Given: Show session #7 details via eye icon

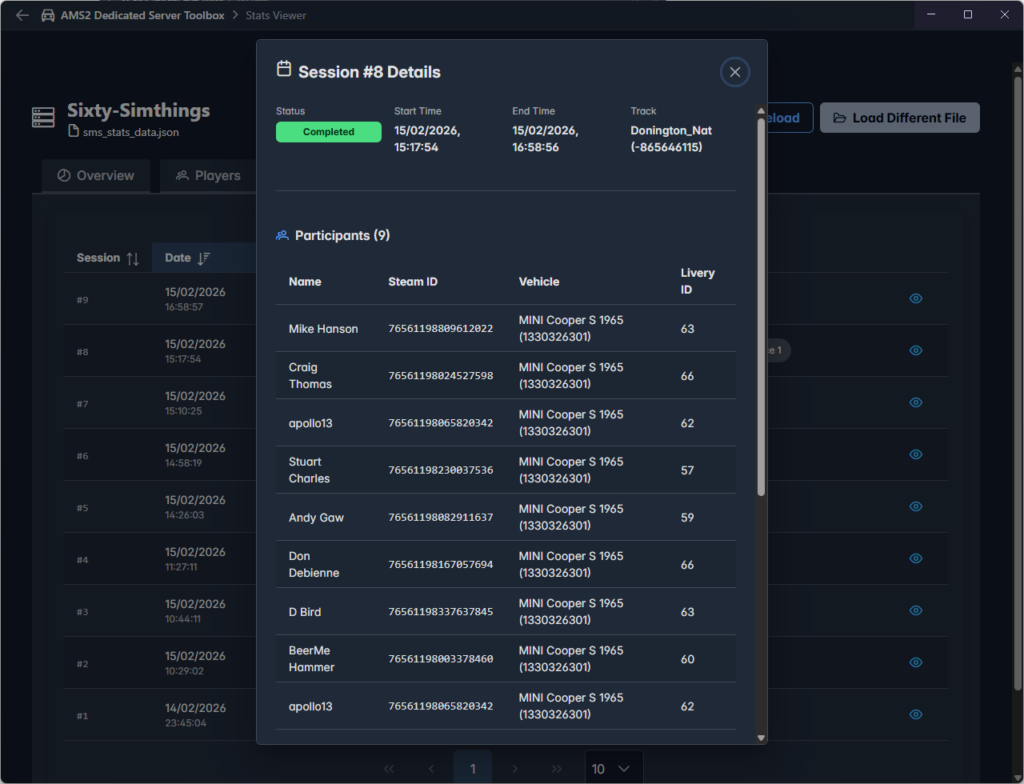Looking at the screenshot, I should point(915,402).
